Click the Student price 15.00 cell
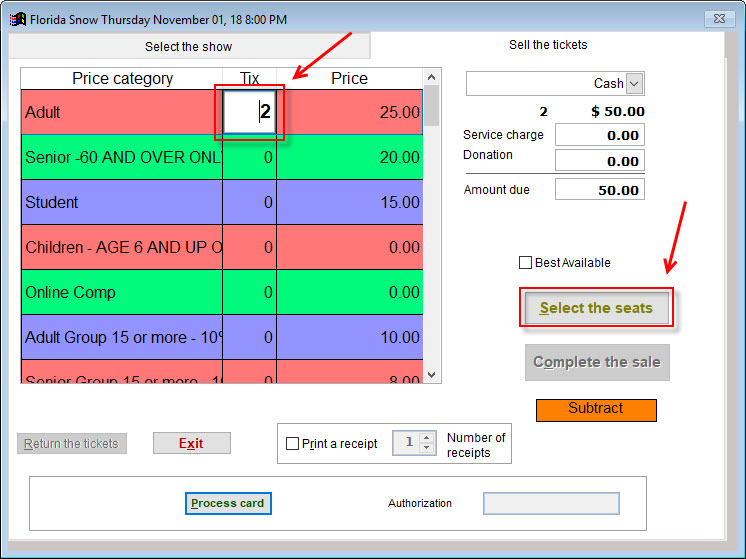The image size is (746, 559). [x=350, y=202]
